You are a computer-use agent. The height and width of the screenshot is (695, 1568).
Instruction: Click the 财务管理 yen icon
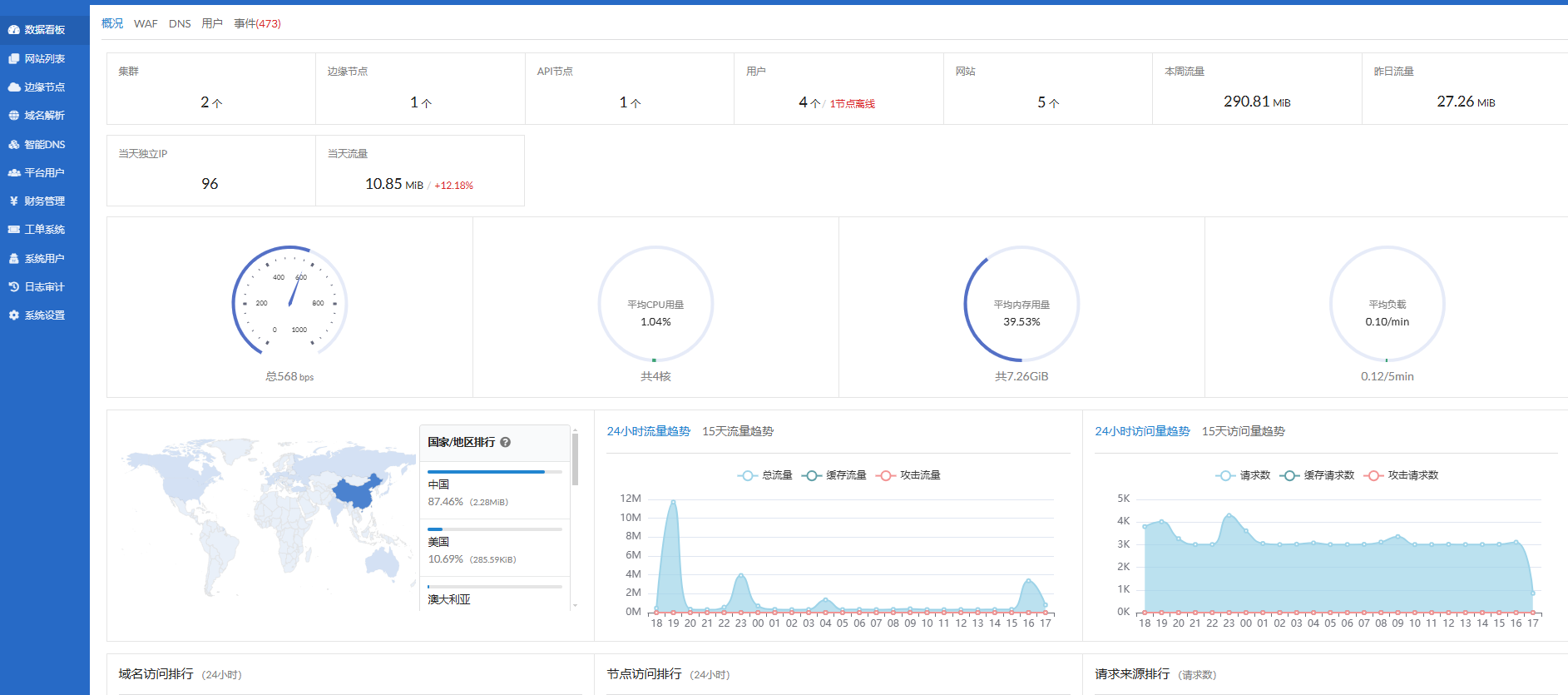(14, 201)
